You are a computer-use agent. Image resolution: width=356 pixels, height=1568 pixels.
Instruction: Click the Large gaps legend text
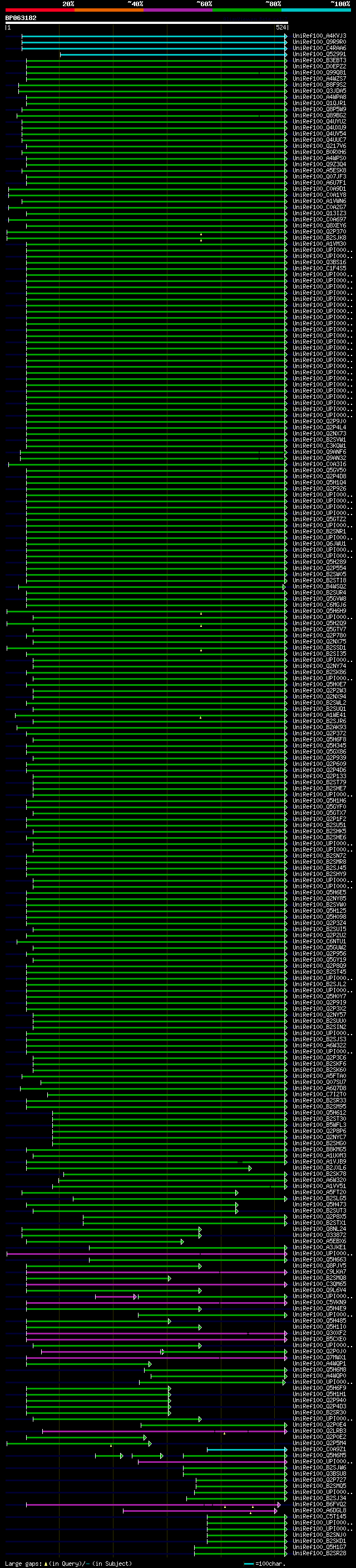[68, 1563]
